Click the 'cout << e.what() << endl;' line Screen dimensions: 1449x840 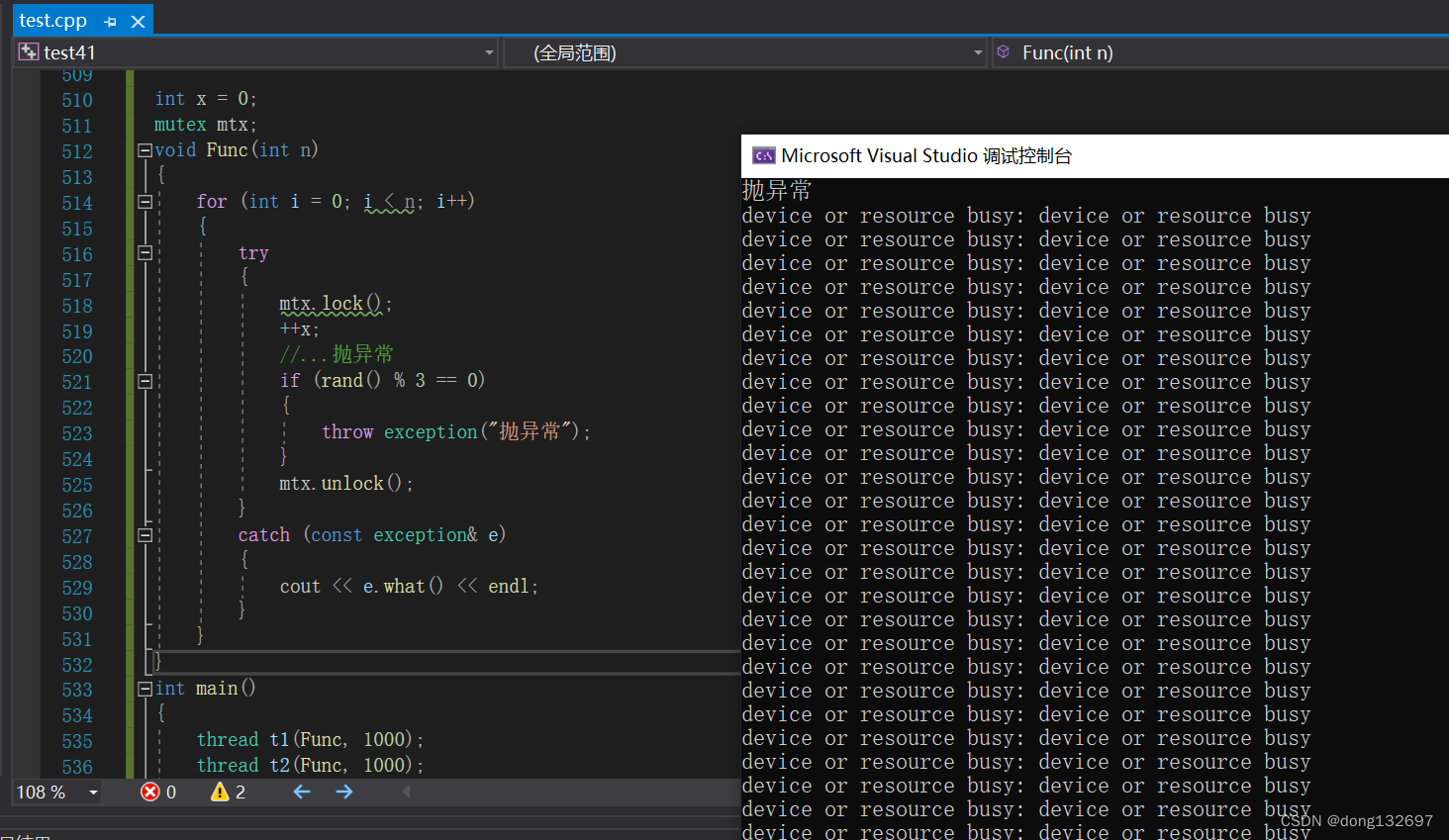pyautogui.click(x=409, y=586)
